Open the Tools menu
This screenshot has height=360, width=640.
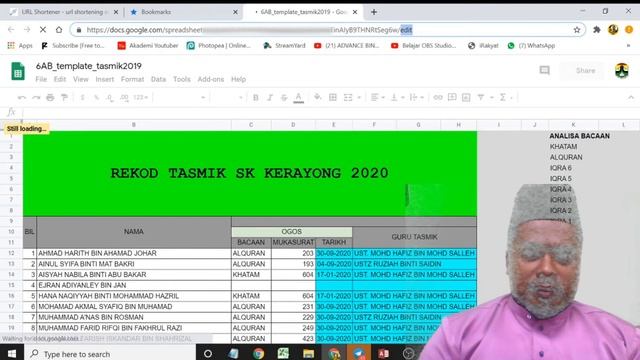[182, 79]
